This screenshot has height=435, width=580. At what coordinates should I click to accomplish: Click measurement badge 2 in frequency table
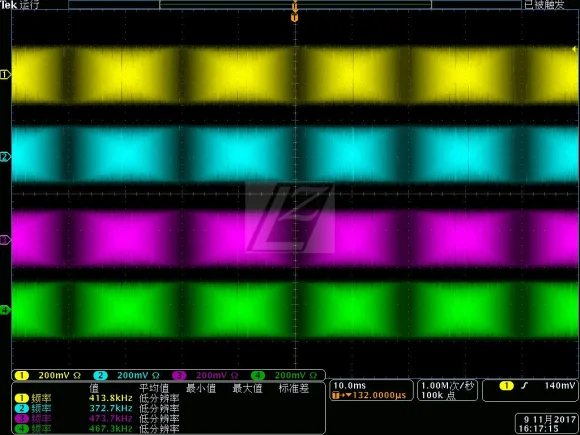tap(21, 408)
